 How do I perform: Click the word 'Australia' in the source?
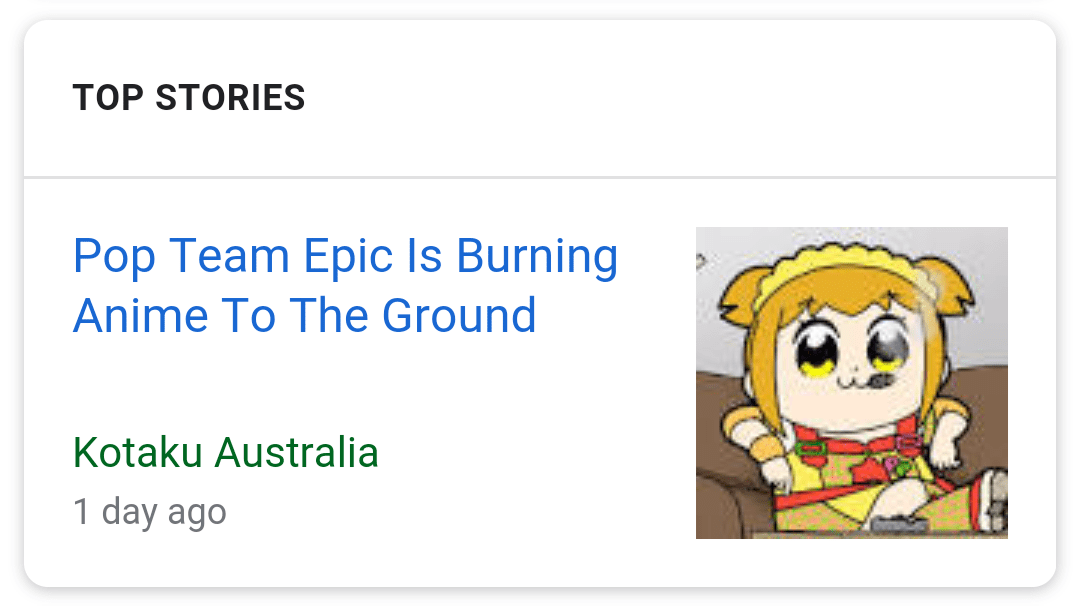point(297,452)
